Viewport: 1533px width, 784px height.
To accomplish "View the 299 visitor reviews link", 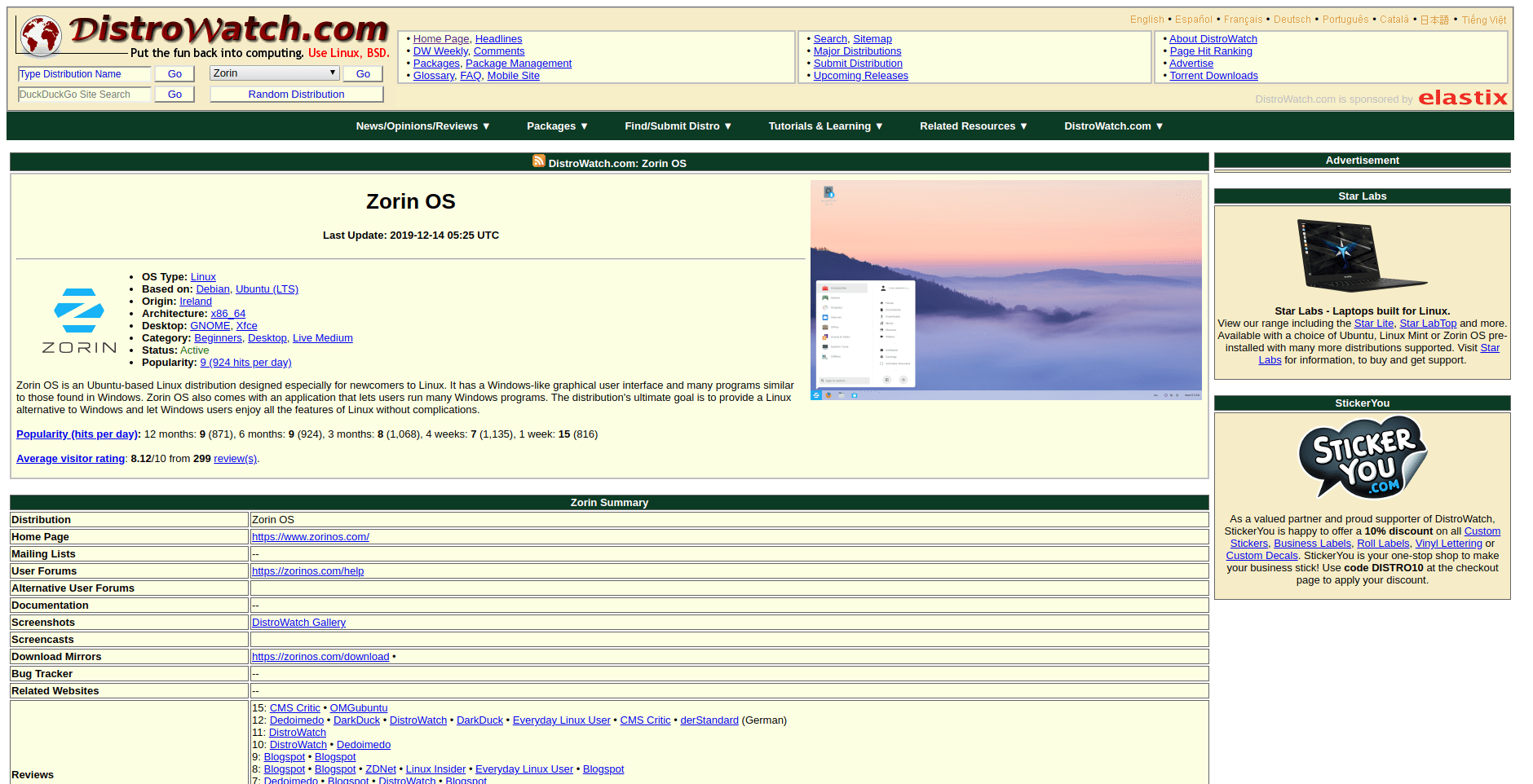I will coord(235,458).
